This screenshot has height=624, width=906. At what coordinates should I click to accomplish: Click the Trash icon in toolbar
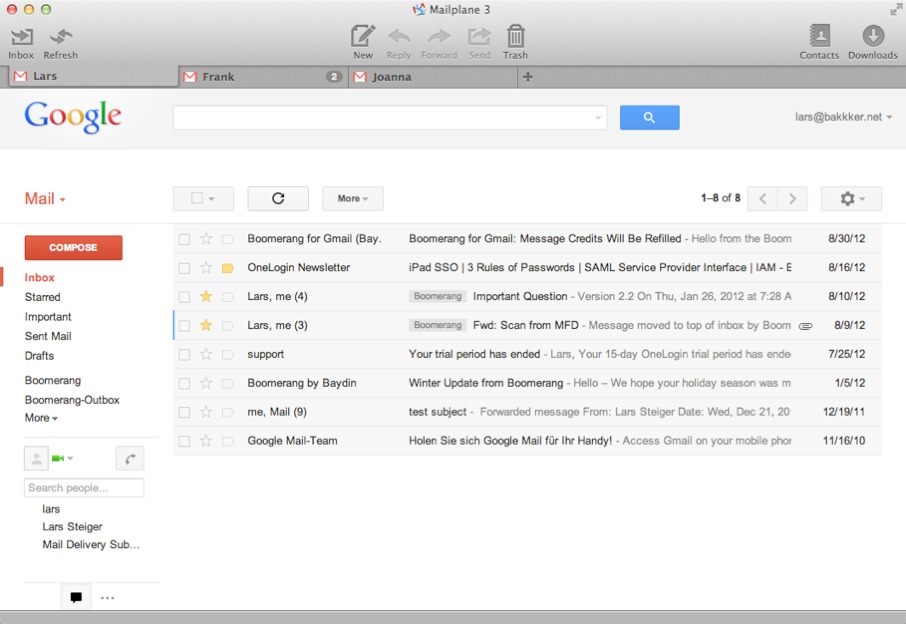pyautogui.click(x=515, y=37)
